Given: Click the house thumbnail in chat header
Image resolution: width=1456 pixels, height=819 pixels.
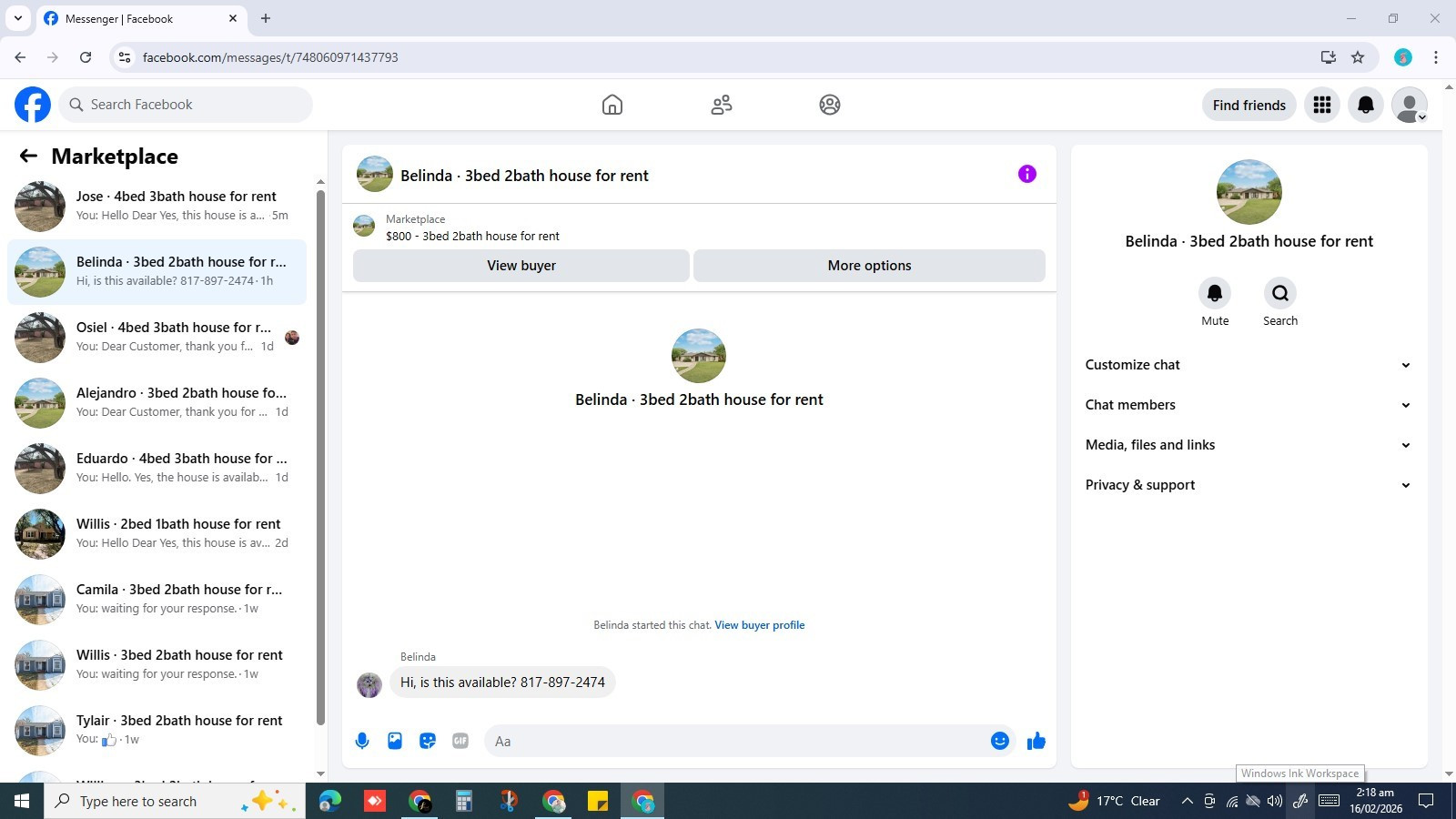Looking at the screenshot, I should click(375, 174).
